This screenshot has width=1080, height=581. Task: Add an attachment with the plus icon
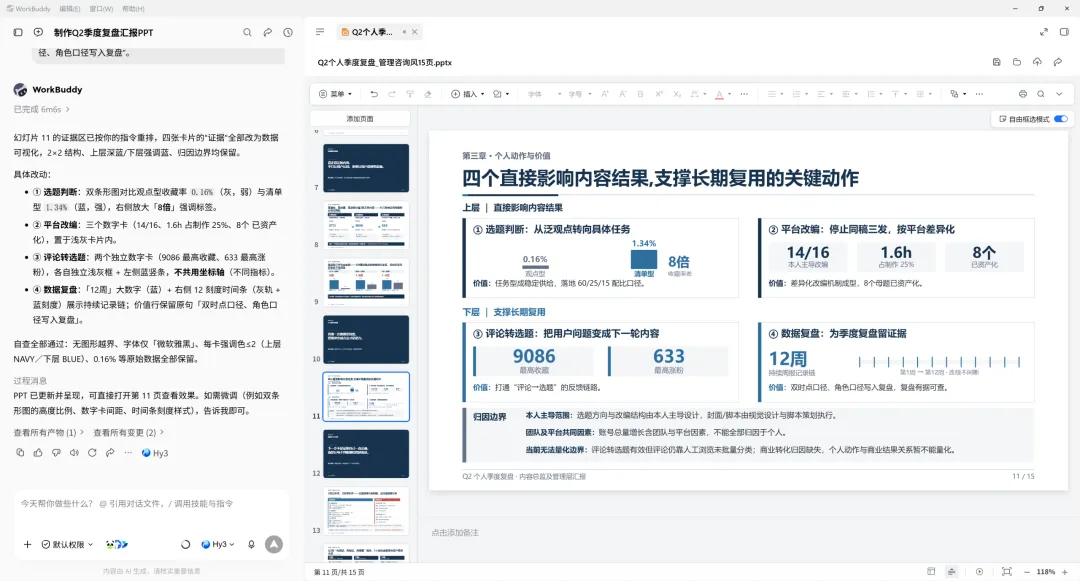coord(28,545)
